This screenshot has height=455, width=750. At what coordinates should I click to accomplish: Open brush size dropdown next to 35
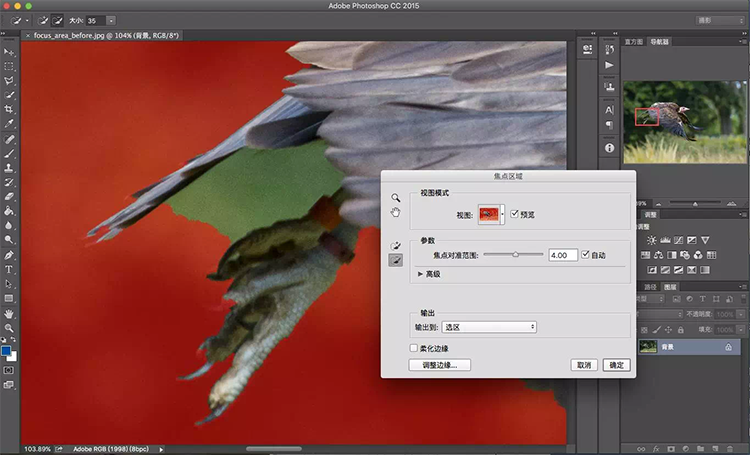click(111, 21)
